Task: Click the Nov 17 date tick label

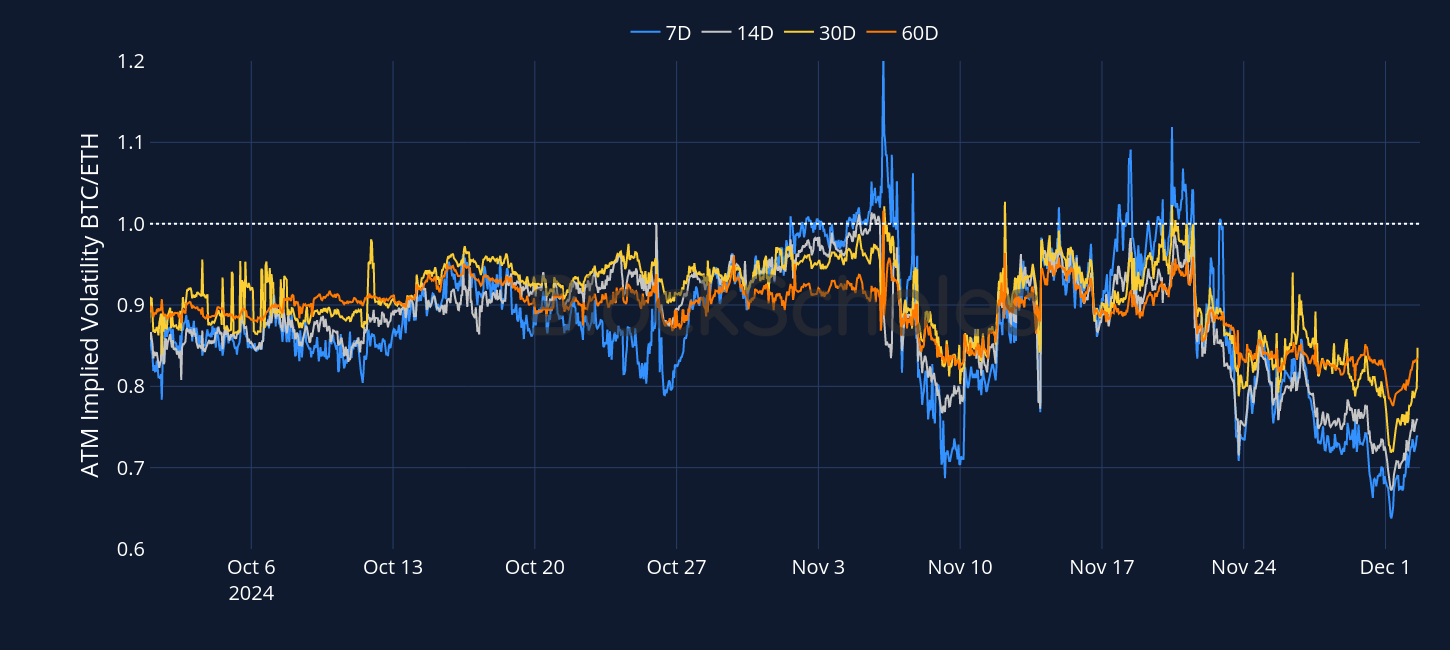Action: [1102, 567]
